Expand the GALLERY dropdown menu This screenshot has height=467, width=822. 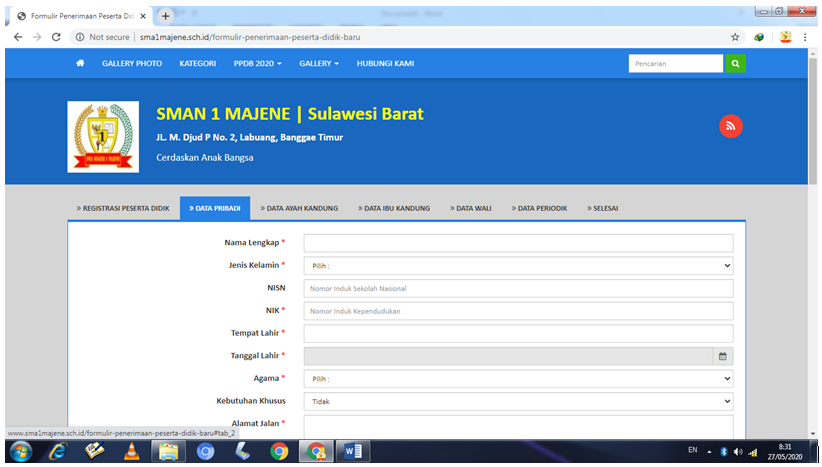click(x=319, y=63)
